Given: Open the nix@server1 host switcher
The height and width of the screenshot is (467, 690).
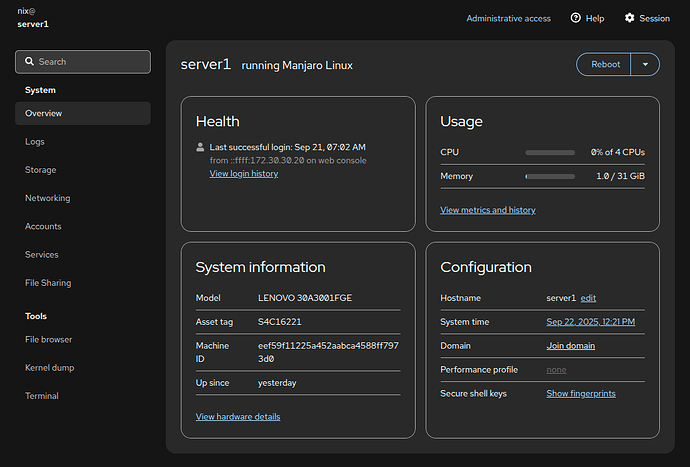Looking at the screenshot, I should [x=33, y=17].
